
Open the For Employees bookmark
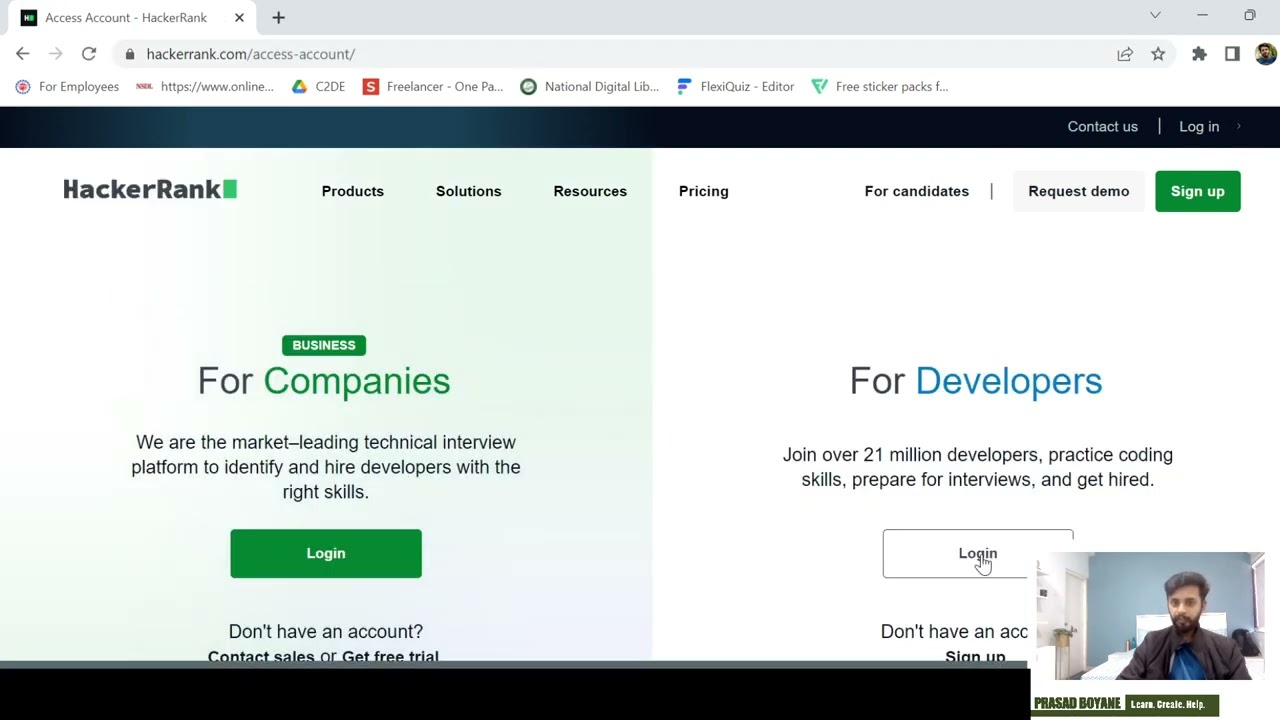67,87
